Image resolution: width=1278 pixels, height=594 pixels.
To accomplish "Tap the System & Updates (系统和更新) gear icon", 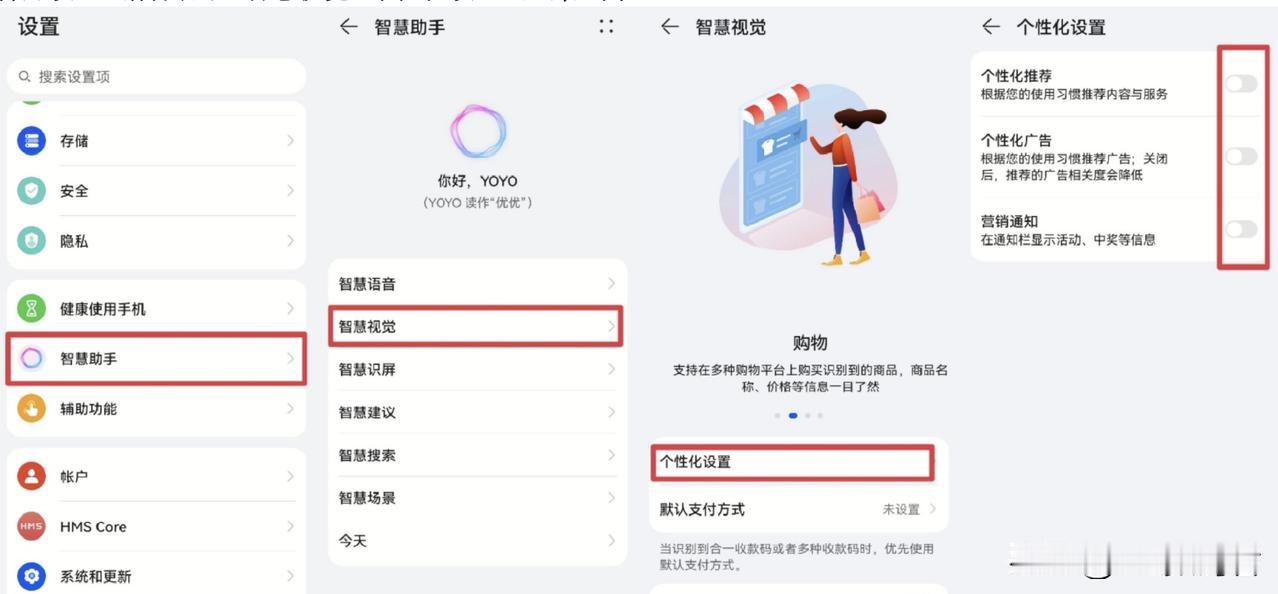I will tap(32, 576).
